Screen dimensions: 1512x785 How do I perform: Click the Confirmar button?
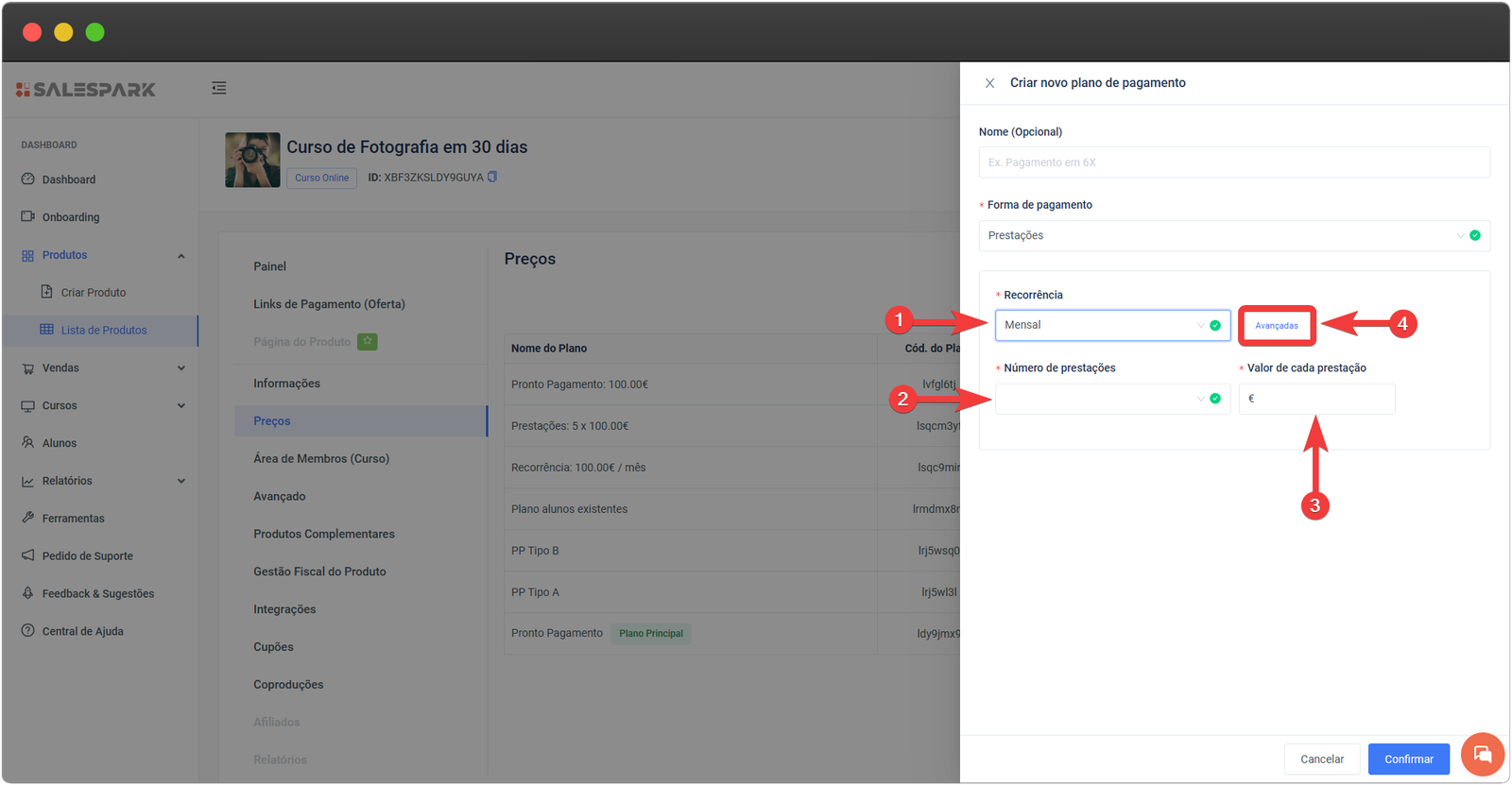click(x=1408, y=759)
